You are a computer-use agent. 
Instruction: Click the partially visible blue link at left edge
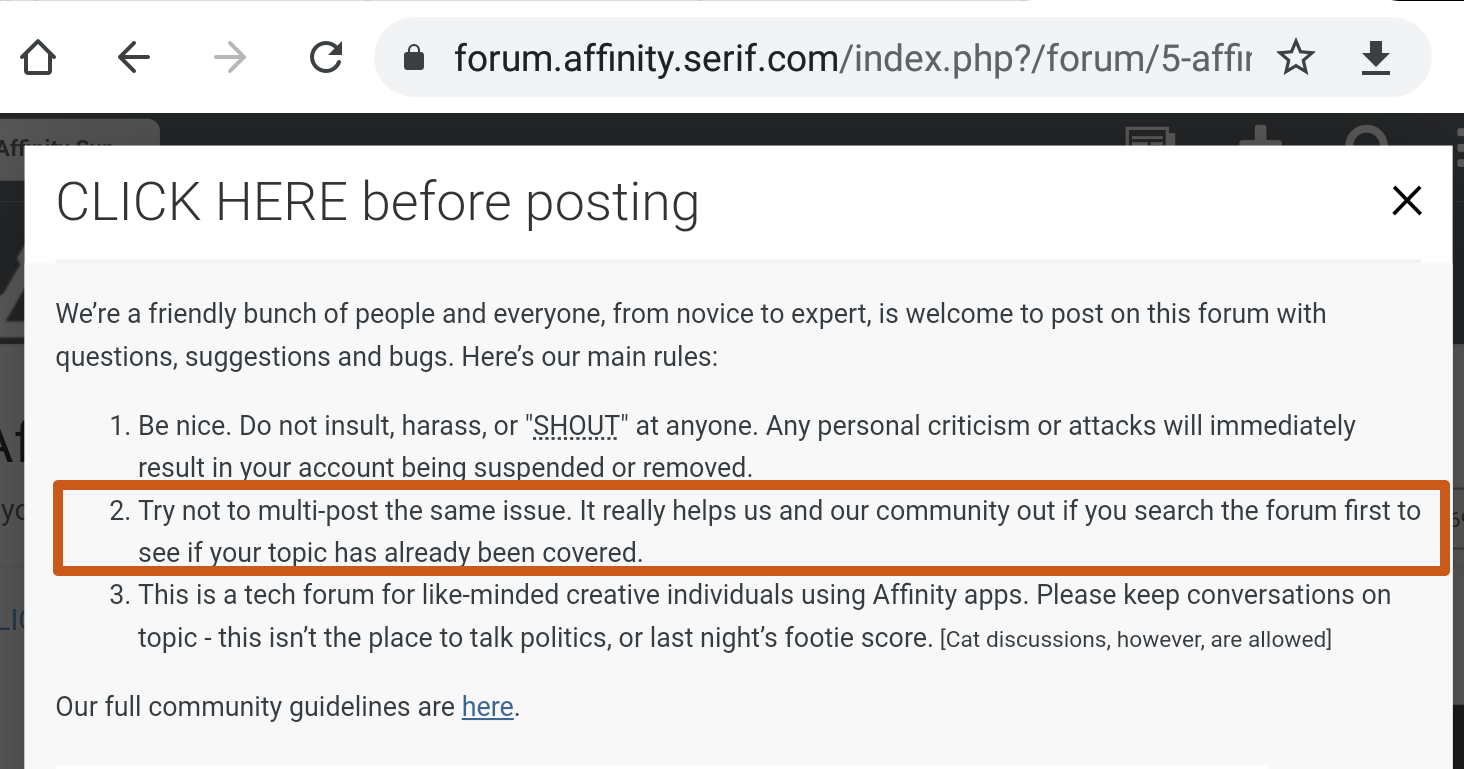[10, 620]
